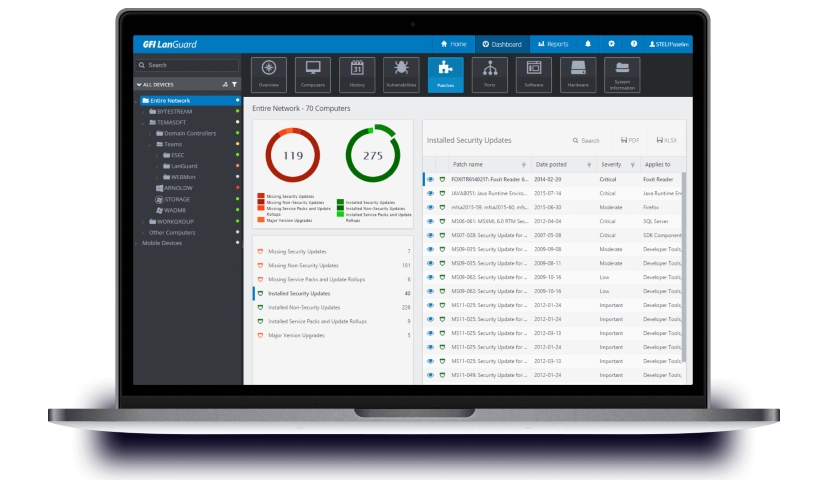Click the shield icon on FOXITR6140217 row
Viewport: 840px width, 480px height.
pyautogui.click(x=442, y=179)
